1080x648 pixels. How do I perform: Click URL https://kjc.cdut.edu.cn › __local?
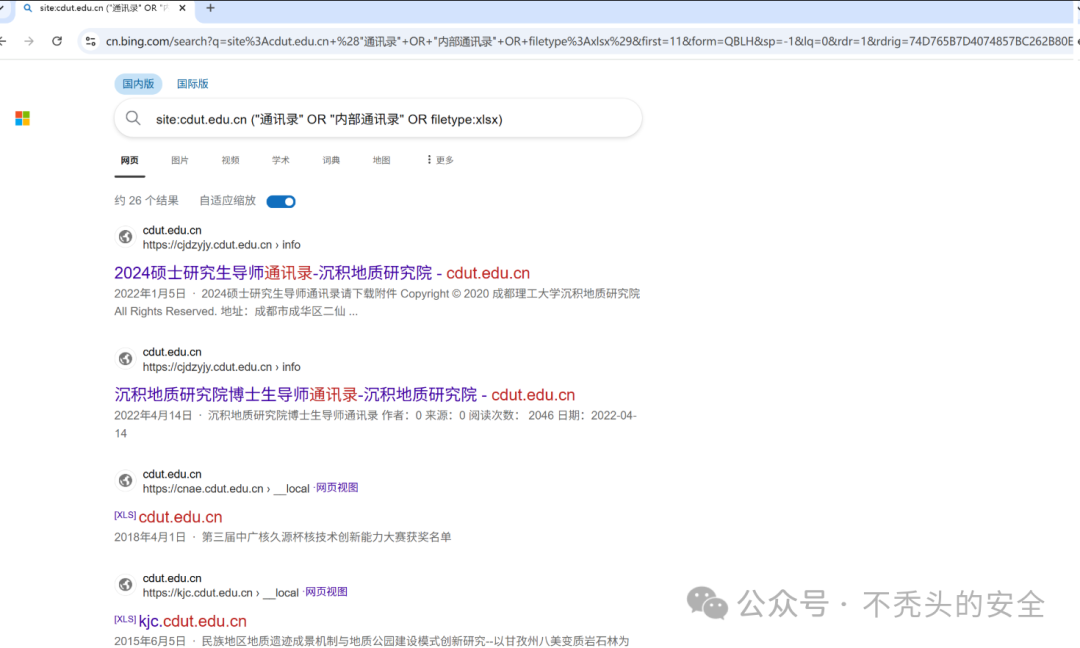(x=220, y=592)
